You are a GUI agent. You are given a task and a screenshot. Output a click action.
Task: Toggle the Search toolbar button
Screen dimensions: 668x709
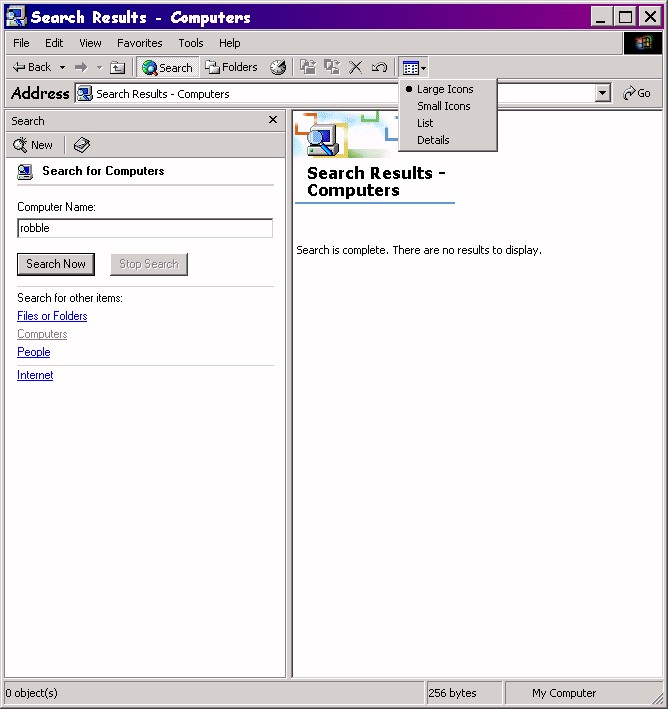[x=167, y=68]
